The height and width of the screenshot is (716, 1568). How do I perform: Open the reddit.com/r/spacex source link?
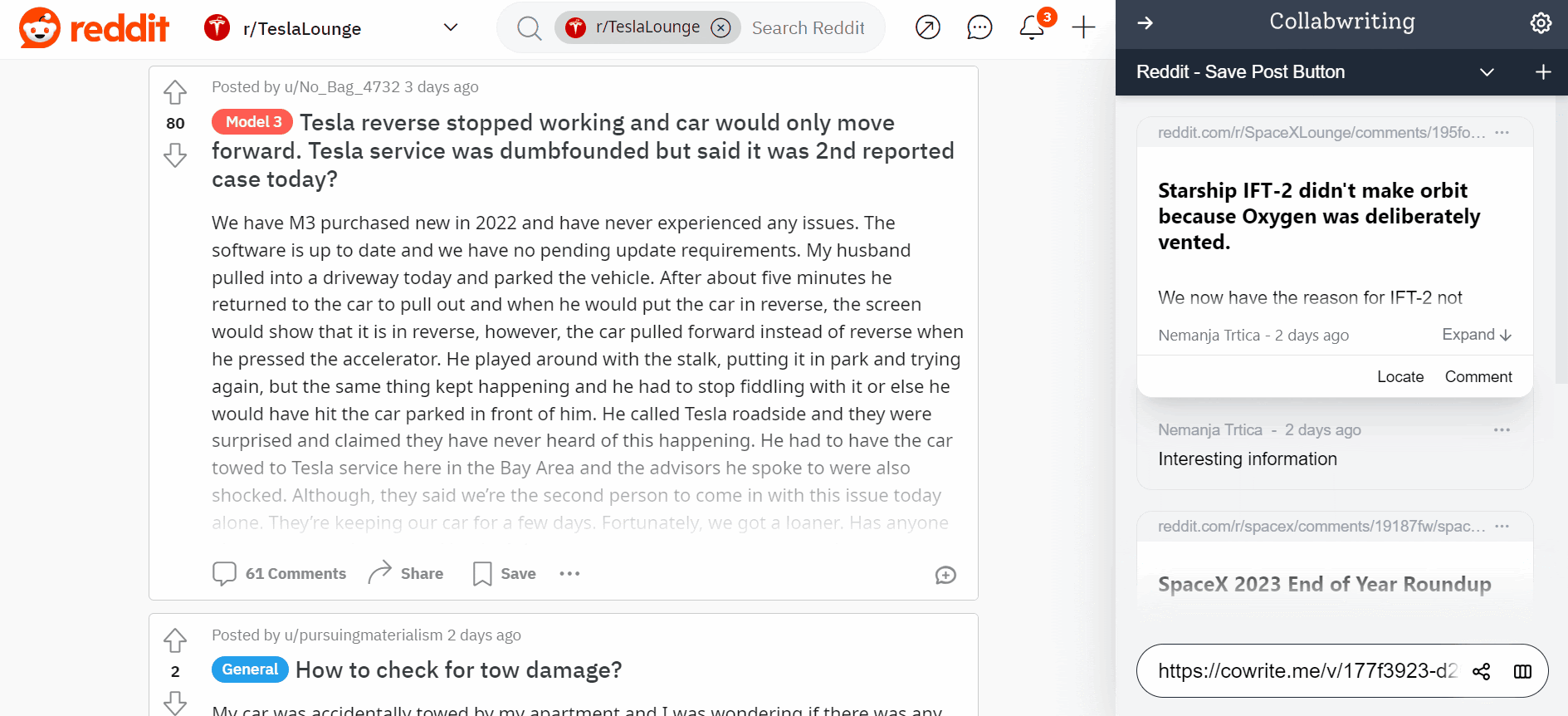pyautogui.click(x=1321, y=527)
